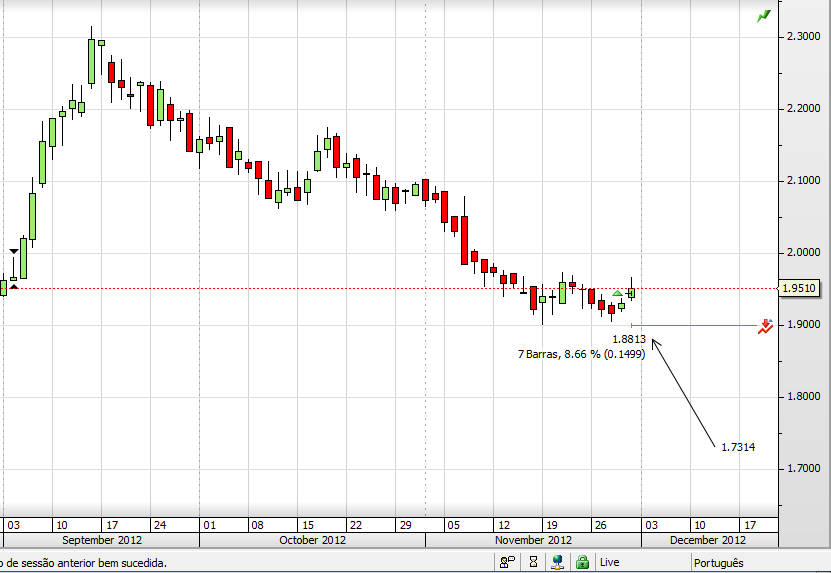This screenshot has width=831, height=573.
Task: Click the December 2012 month label
Action: point(708,540)
